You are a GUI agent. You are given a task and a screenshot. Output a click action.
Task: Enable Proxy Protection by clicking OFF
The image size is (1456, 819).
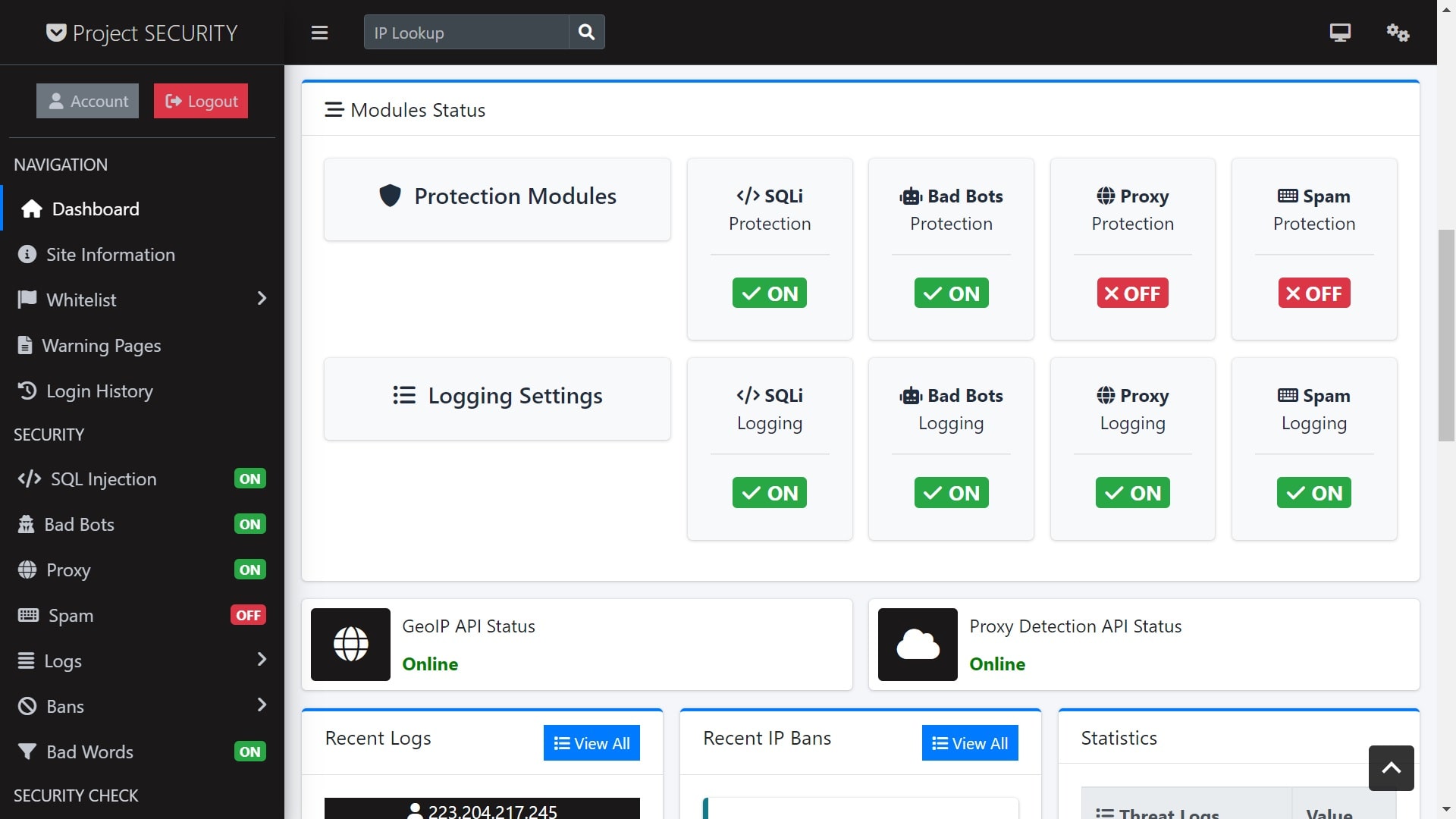point(1132,293)
